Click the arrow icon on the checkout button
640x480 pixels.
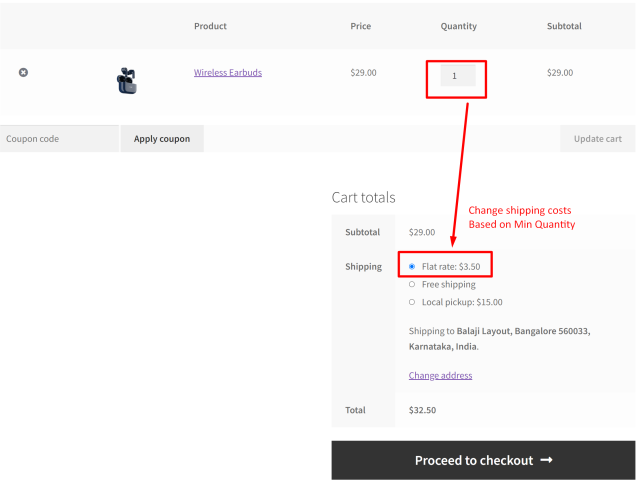(x=546, y=460)
